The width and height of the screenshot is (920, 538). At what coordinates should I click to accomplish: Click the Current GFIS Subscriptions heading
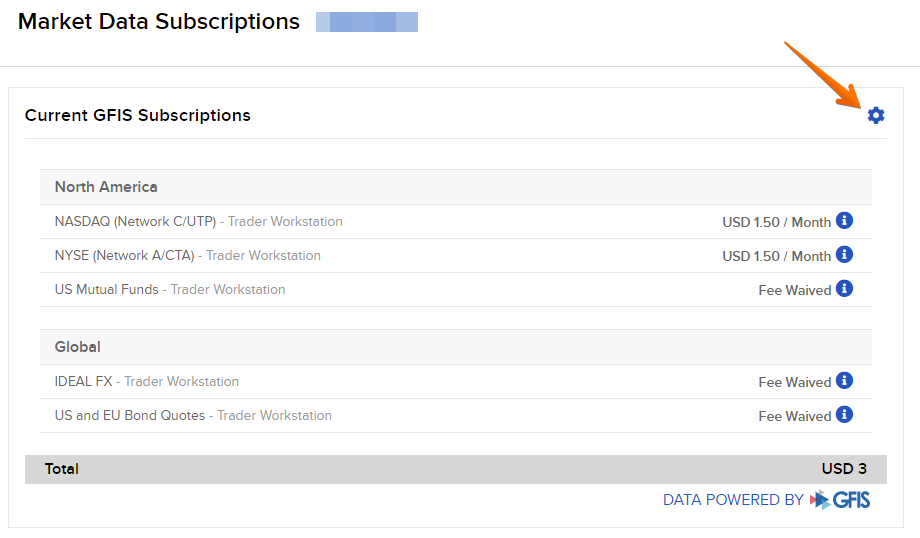point(138,115)
